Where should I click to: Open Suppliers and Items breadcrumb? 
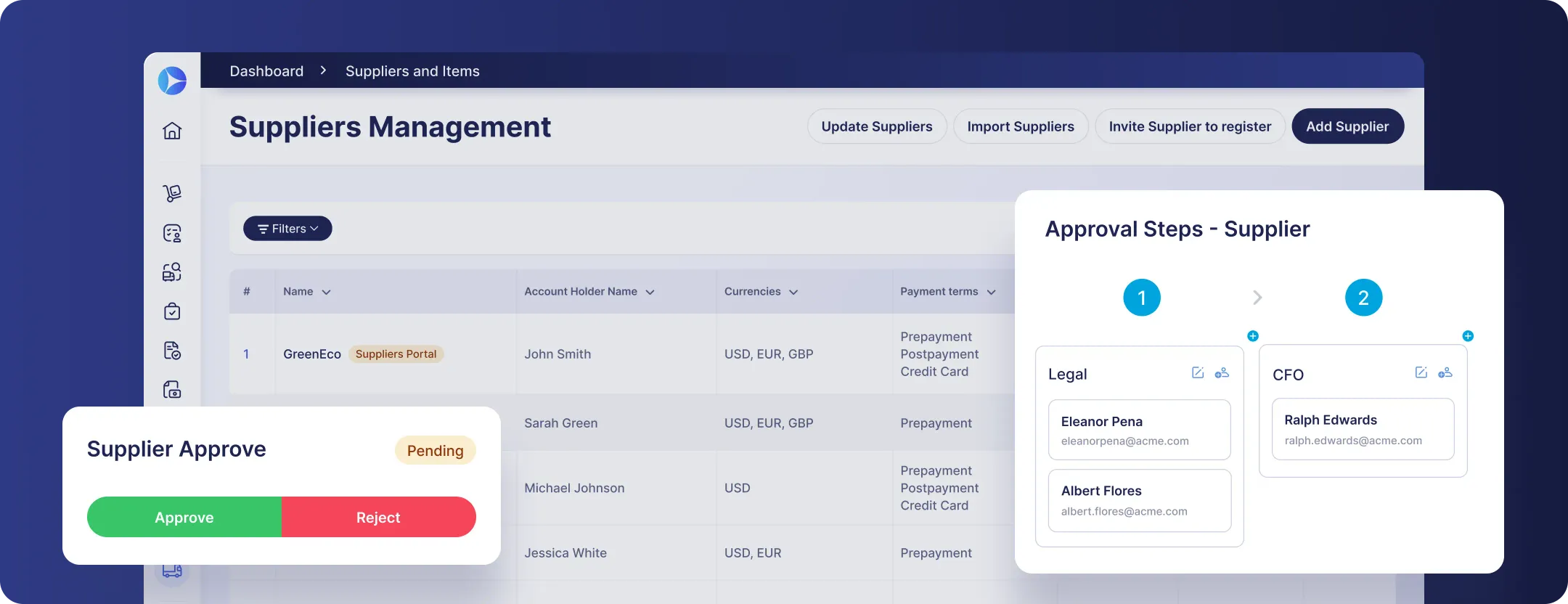[412, 71]
